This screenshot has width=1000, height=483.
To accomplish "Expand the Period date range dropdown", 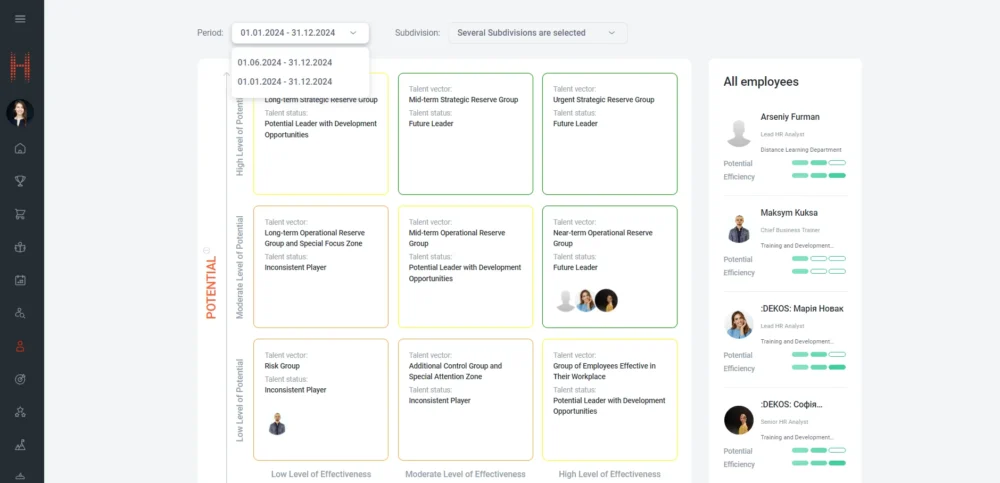I will coord(300,33).
